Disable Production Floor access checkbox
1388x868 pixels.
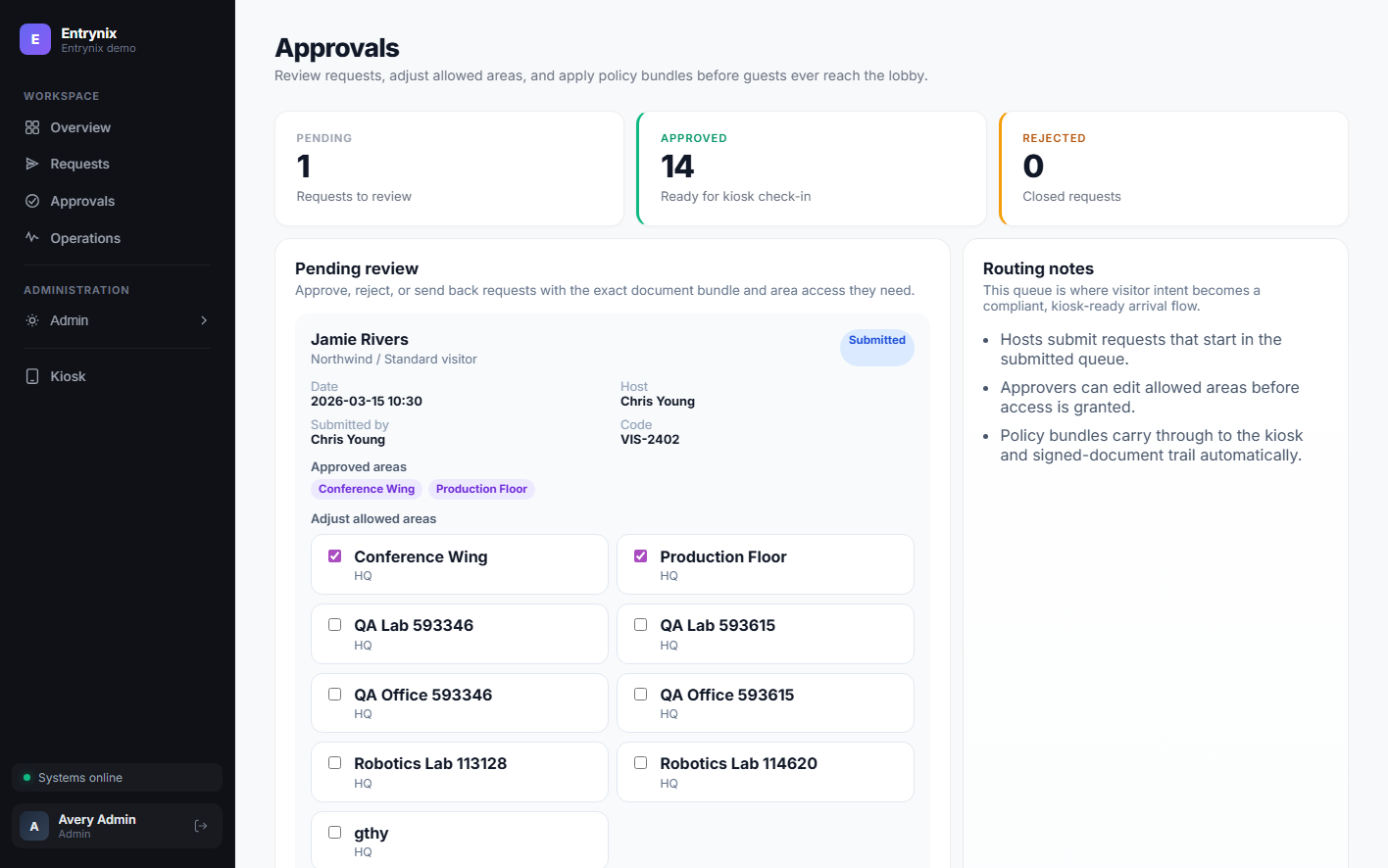point(640,555)
